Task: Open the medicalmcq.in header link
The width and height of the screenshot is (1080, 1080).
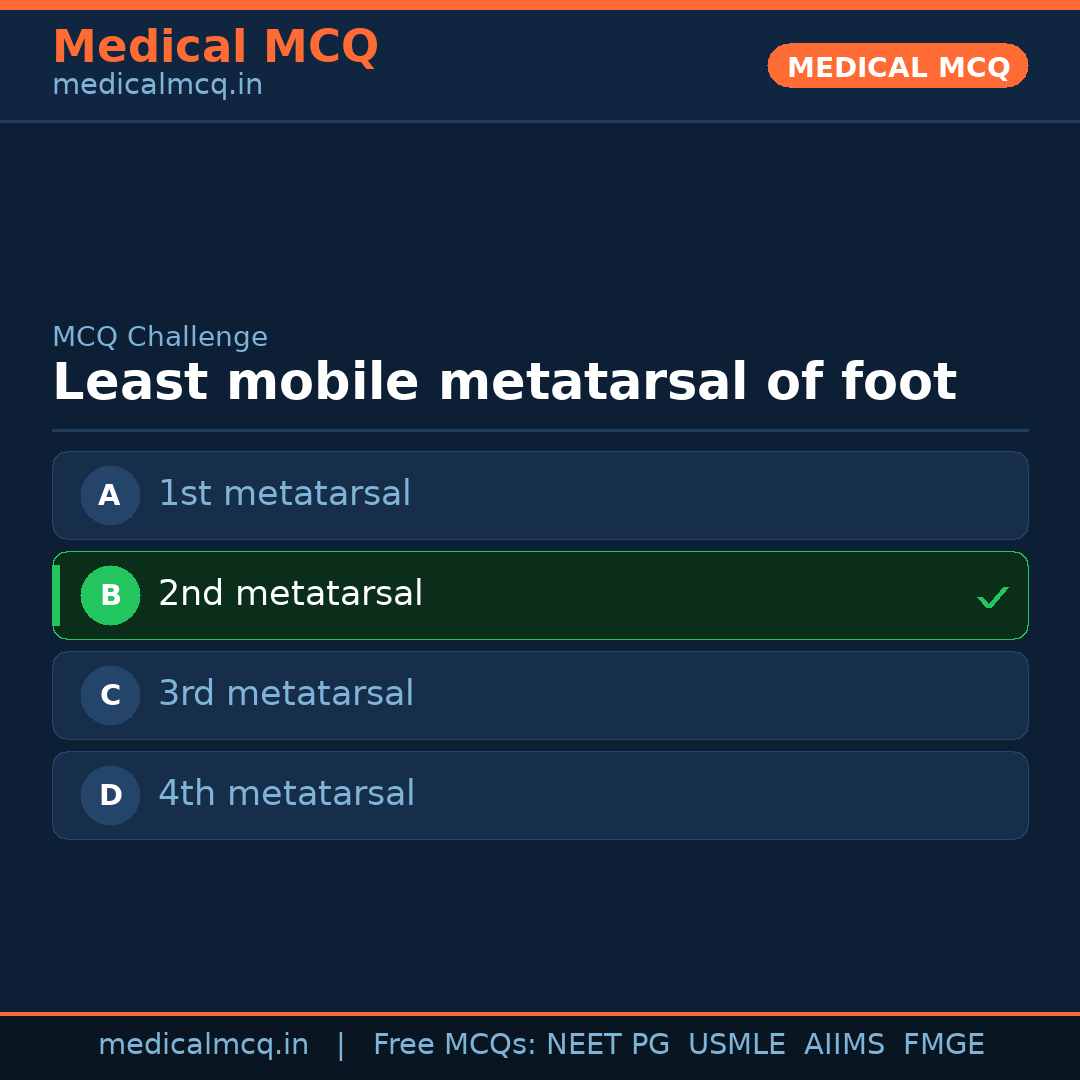Action: [x=157, y=84]
